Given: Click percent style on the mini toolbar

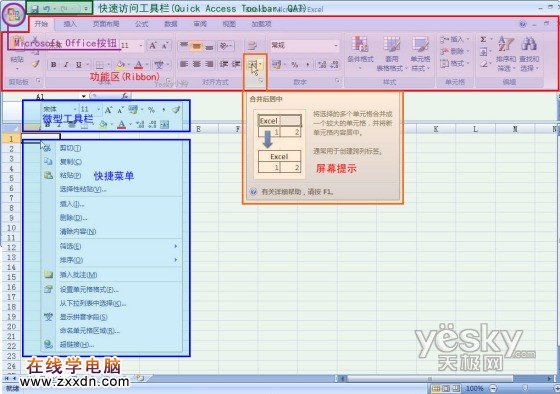Looking at the screenshot, I should [x=151, y=110].
